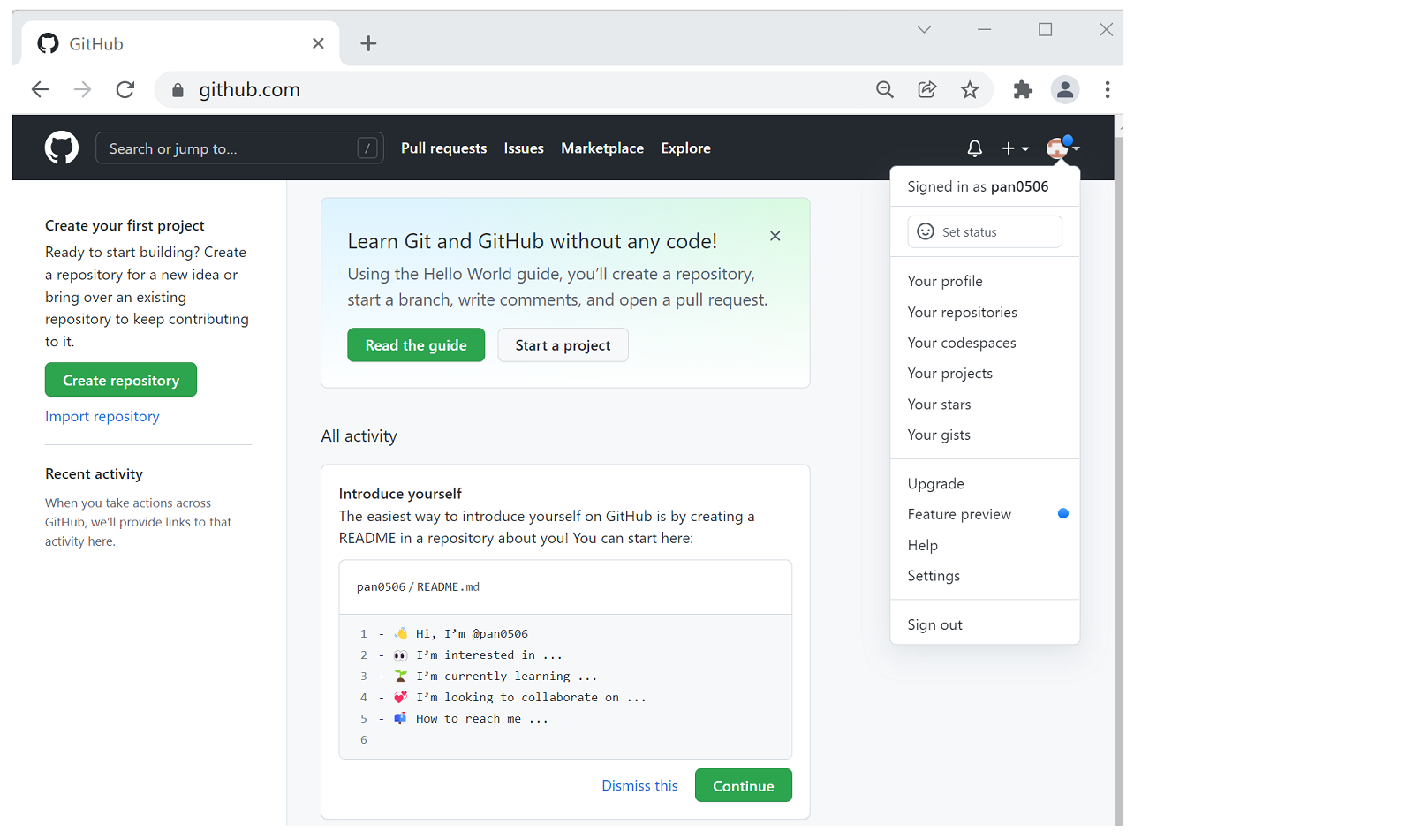The width and height of the screenshot is (1414, 840).
Task: Choose Settings in the user menu
Action: (934, 576)
